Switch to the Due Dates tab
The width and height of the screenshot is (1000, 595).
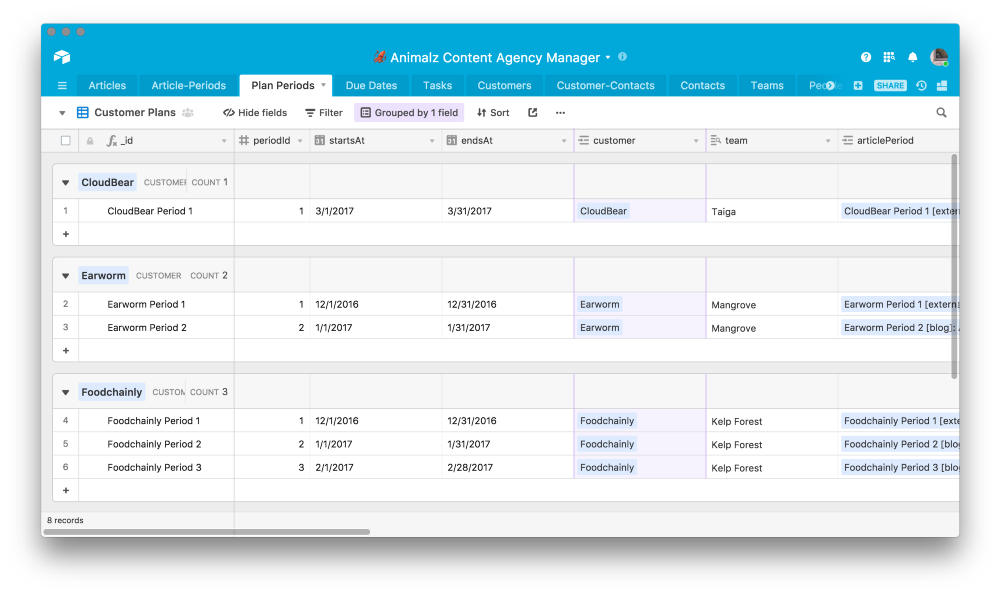click(371, 85)
